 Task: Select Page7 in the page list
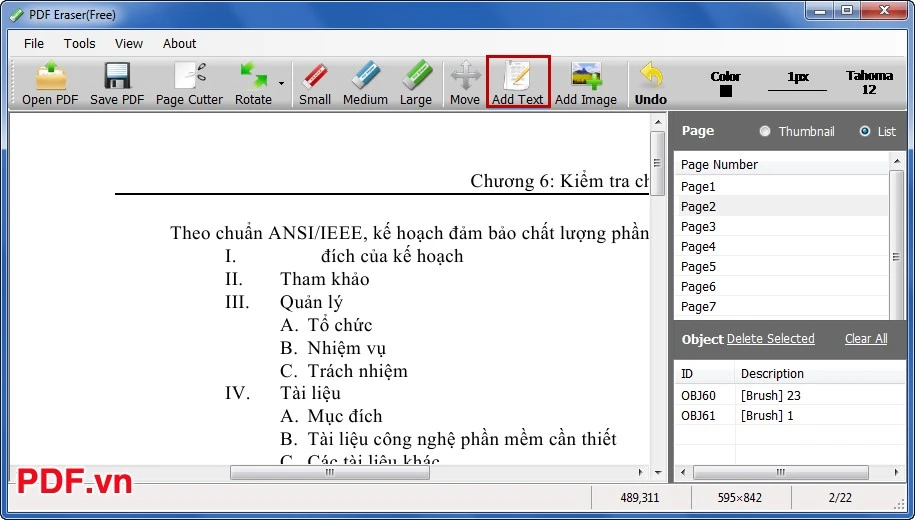pos(781,306)
